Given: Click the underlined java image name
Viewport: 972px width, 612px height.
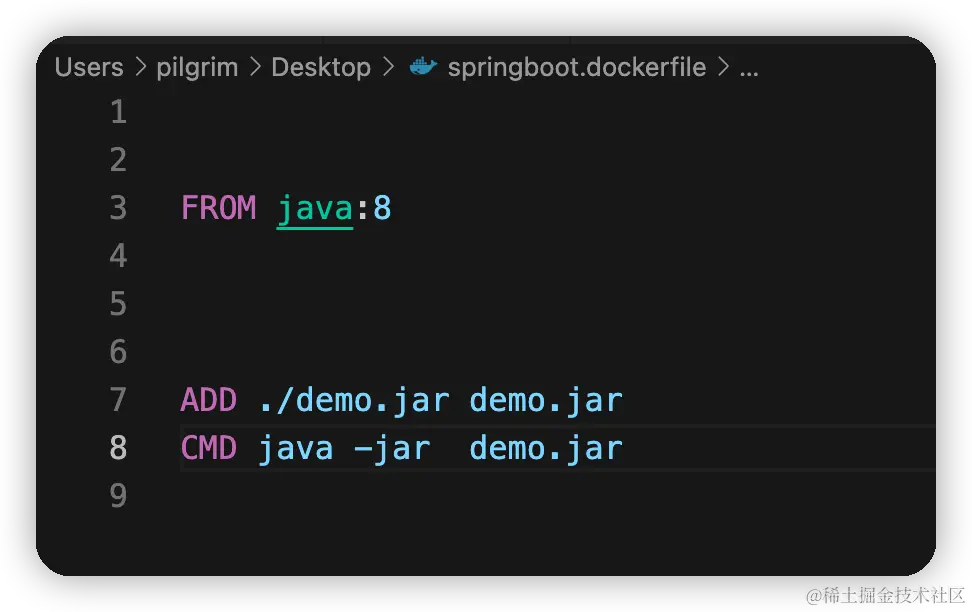Looking at the screenshot, I should click(315, 210).
